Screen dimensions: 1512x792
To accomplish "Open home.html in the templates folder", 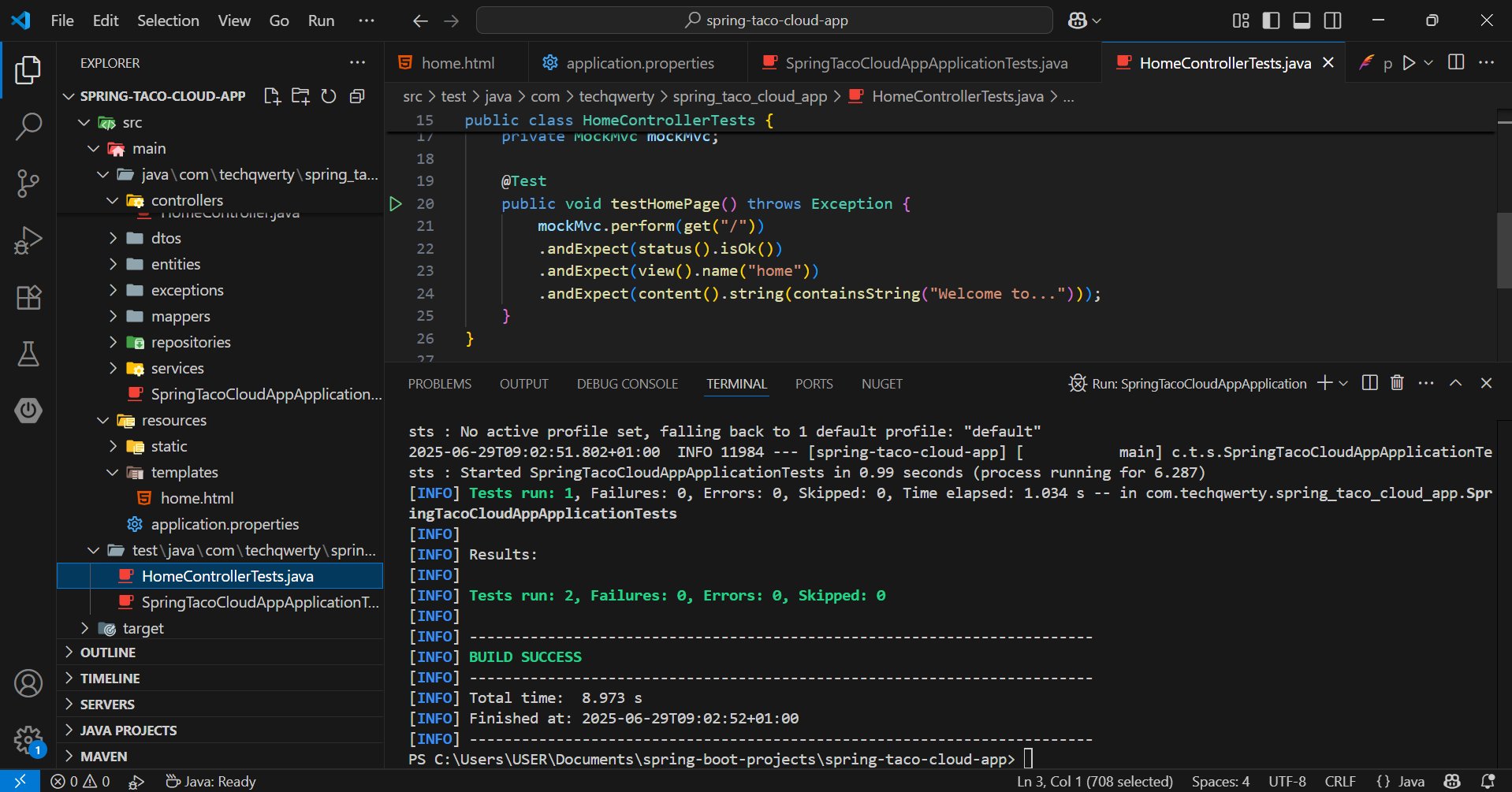I will pos(196,498).
